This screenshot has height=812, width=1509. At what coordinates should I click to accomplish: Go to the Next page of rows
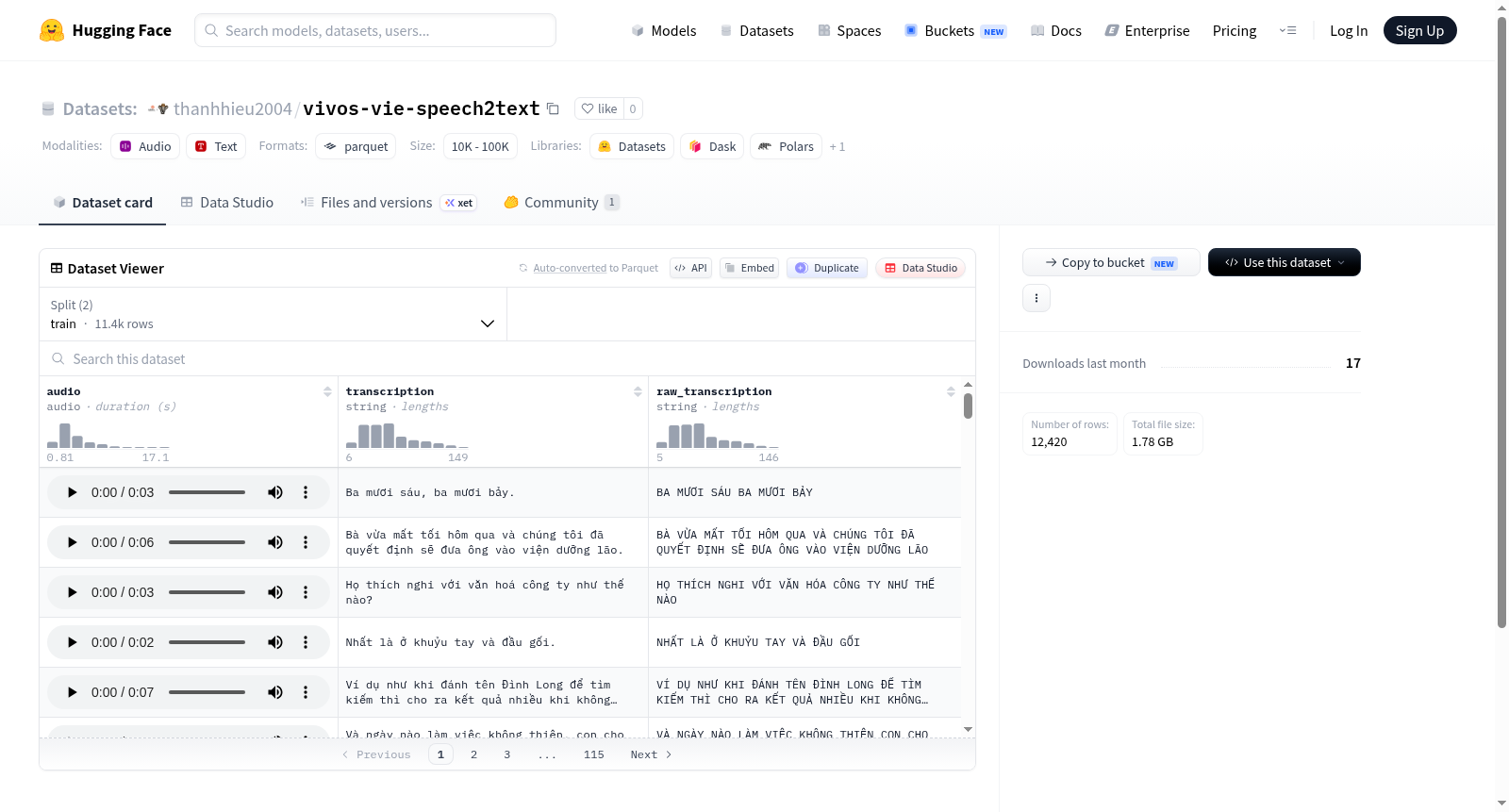[x=651, y=754]
